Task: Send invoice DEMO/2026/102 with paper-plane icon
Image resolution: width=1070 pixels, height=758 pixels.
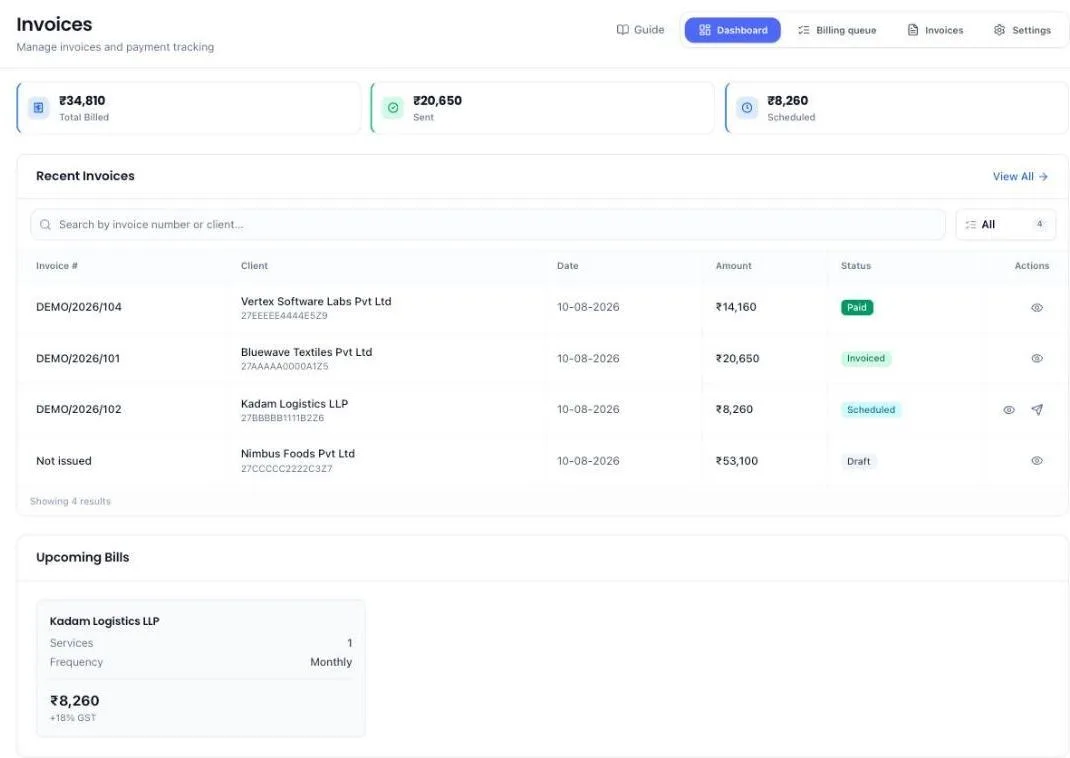Action: (x=1037, y=410)
